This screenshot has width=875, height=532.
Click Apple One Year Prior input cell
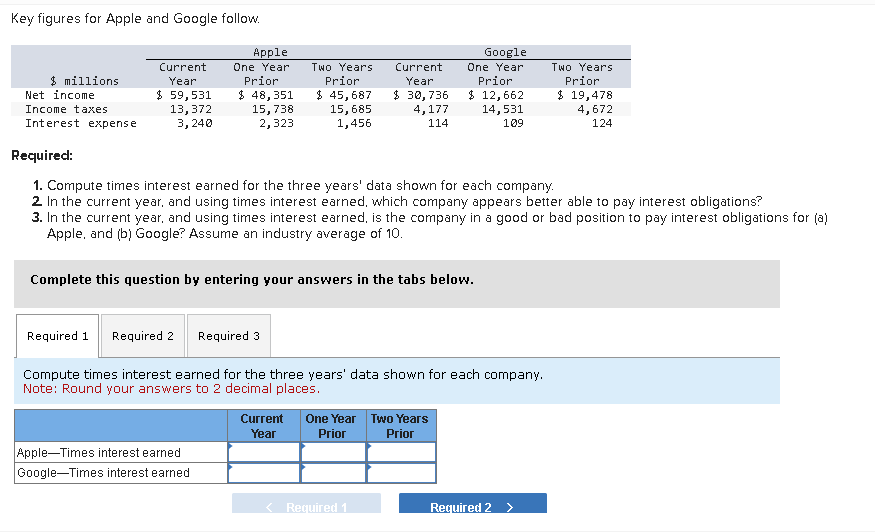(333, 452)
